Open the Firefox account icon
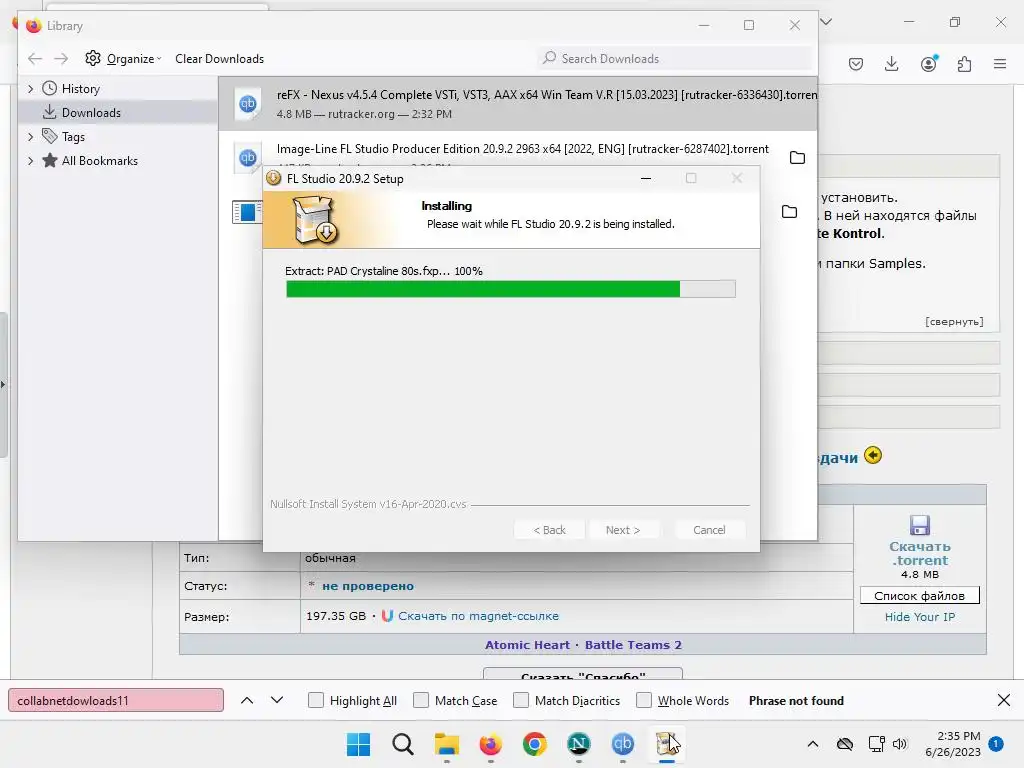 click(x=928, y=64)
